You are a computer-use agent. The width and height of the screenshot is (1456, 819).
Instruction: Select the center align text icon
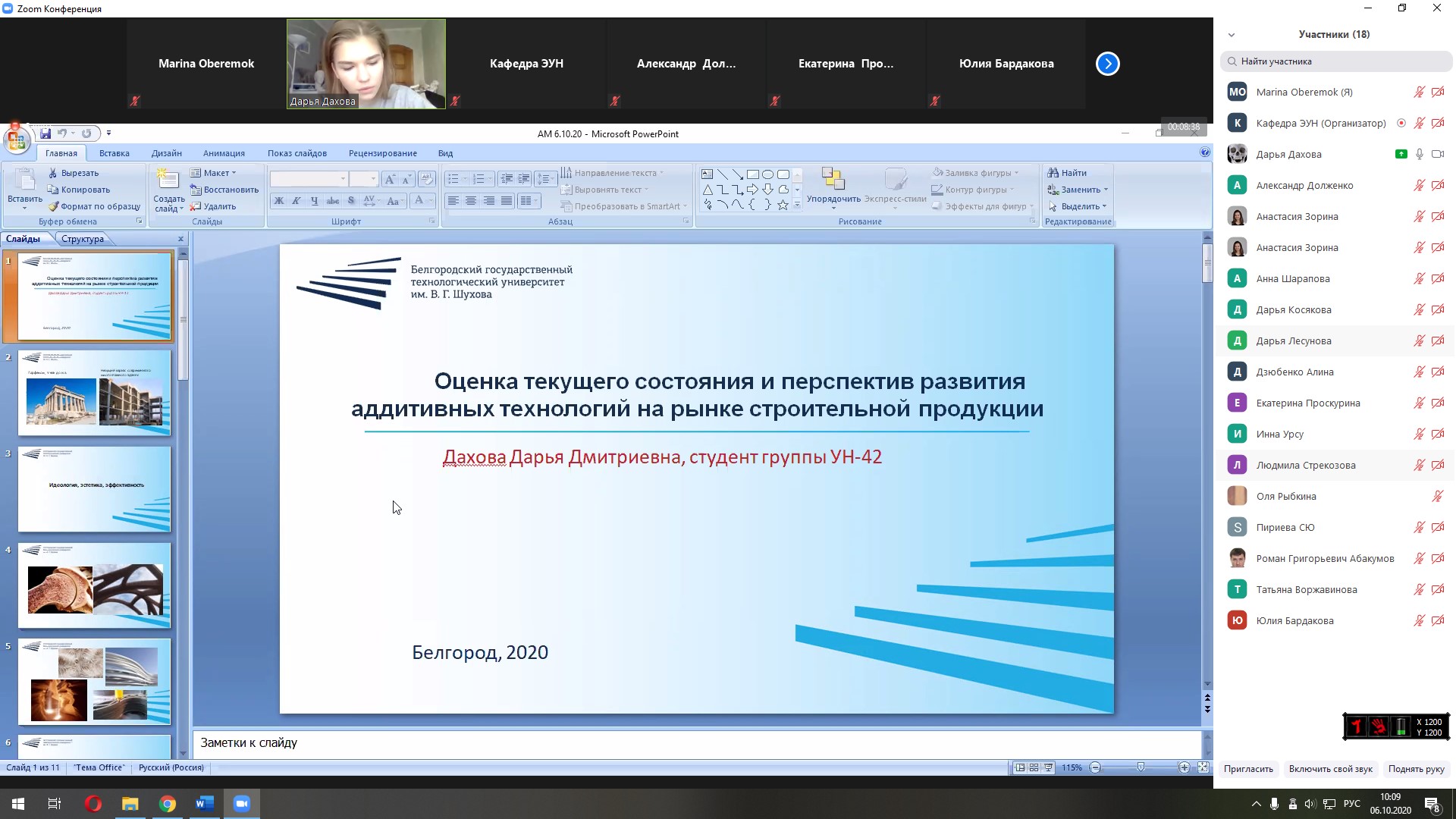[x=471, y=201]
